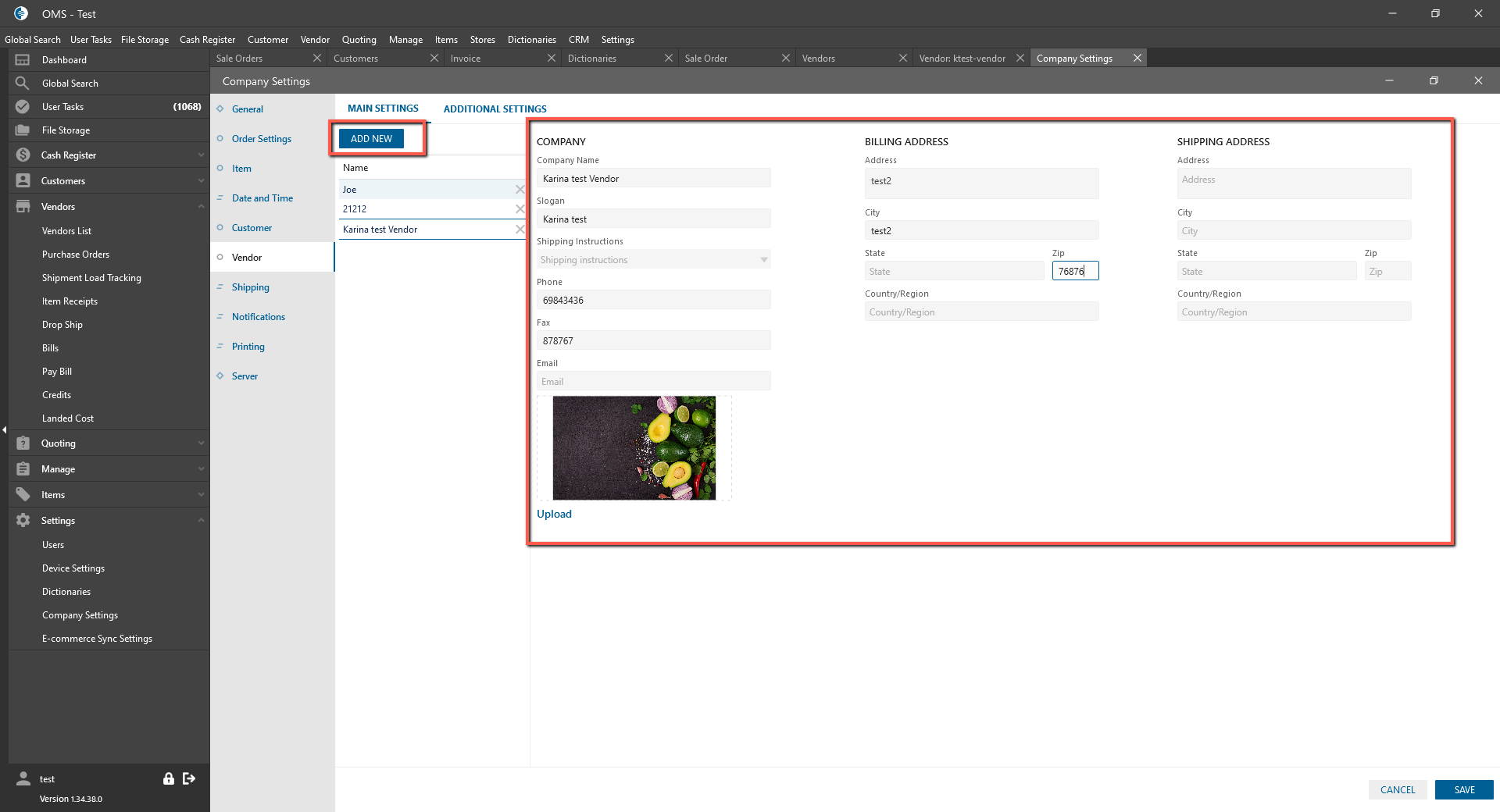Click the File Storage folder icon
The image size is (1500, 812).
[23, 130]
